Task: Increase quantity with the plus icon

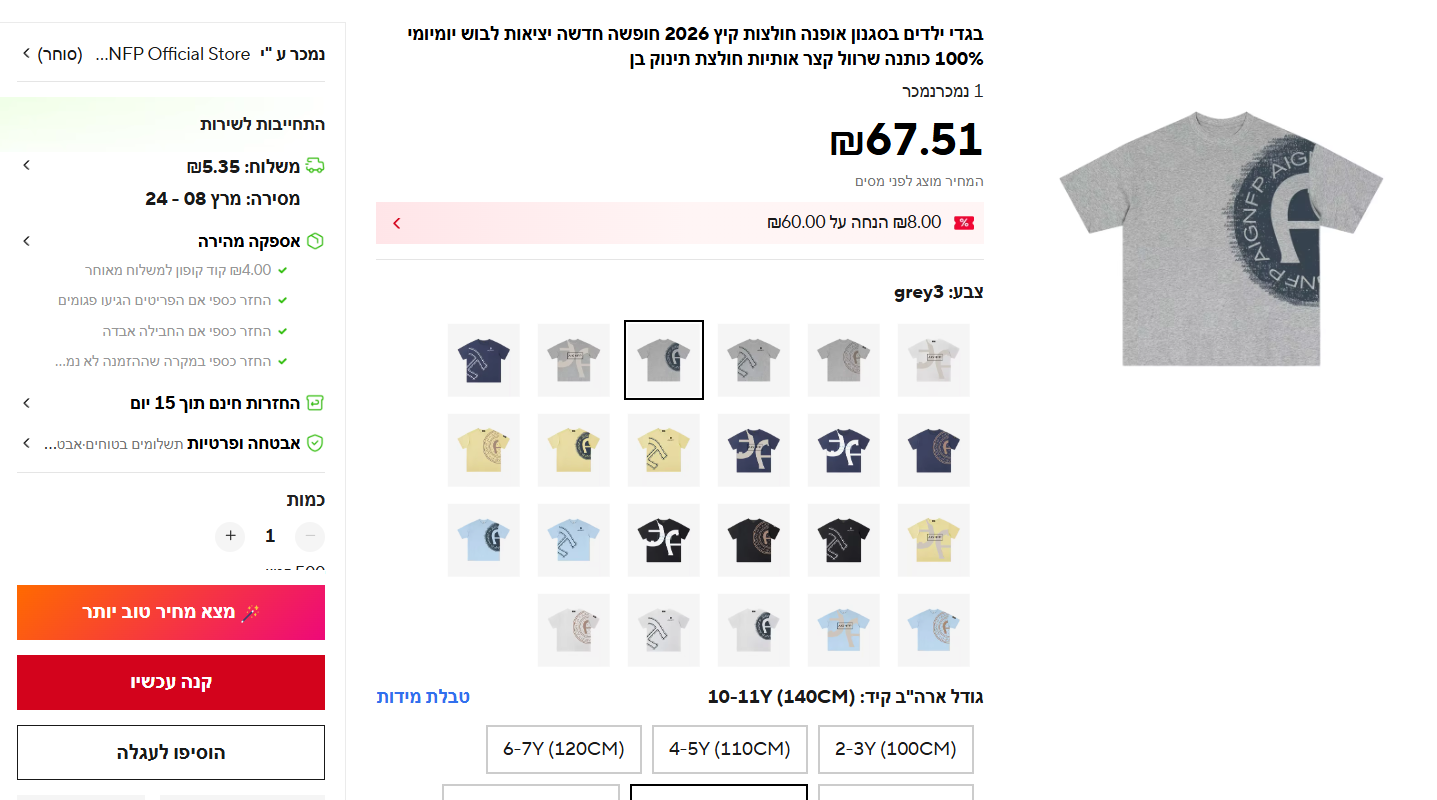Action: tap(230, 536)
